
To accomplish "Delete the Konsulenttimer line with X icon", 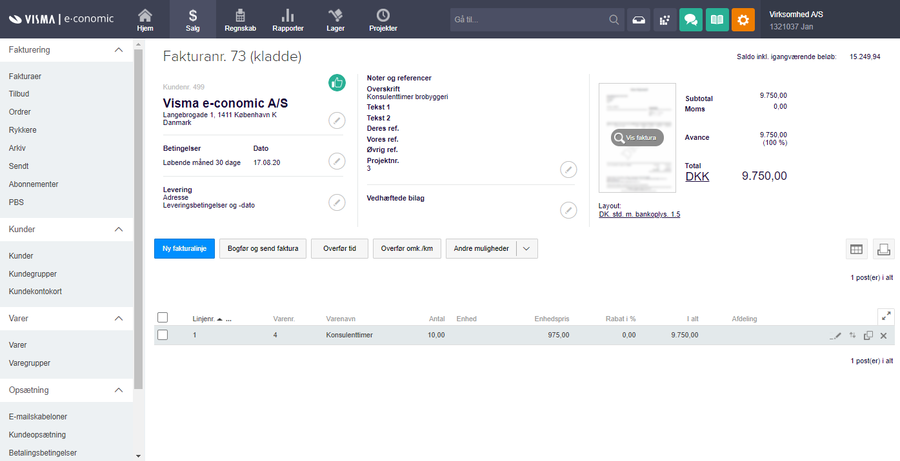I will click(x=883, y=335).
